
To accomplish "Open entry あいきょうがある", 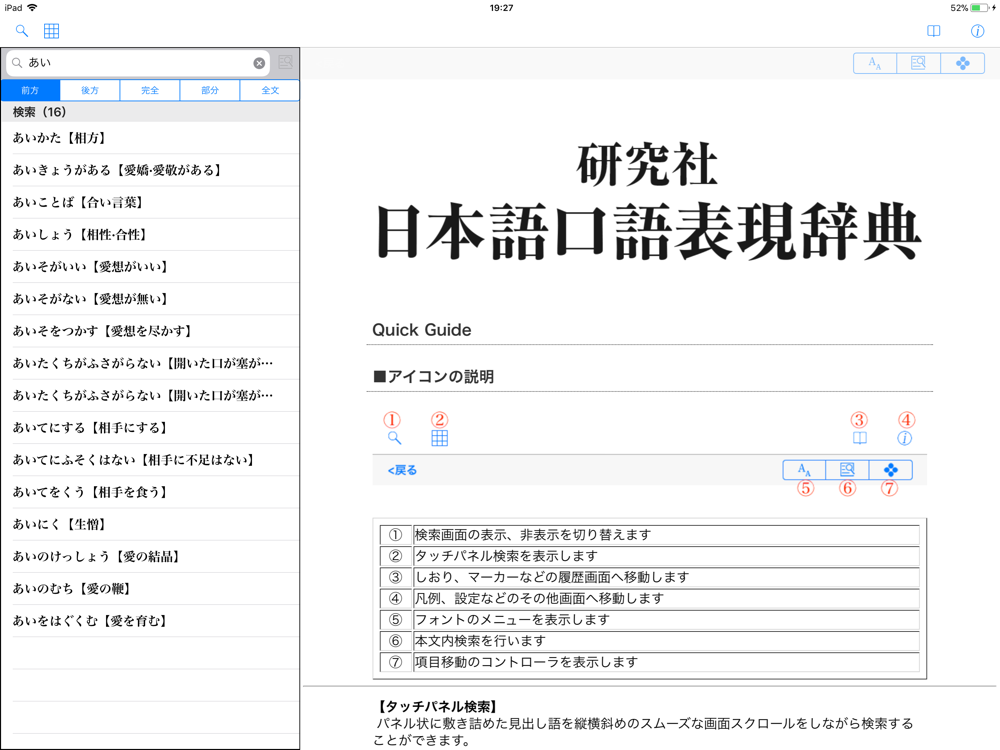I will 150,170.
